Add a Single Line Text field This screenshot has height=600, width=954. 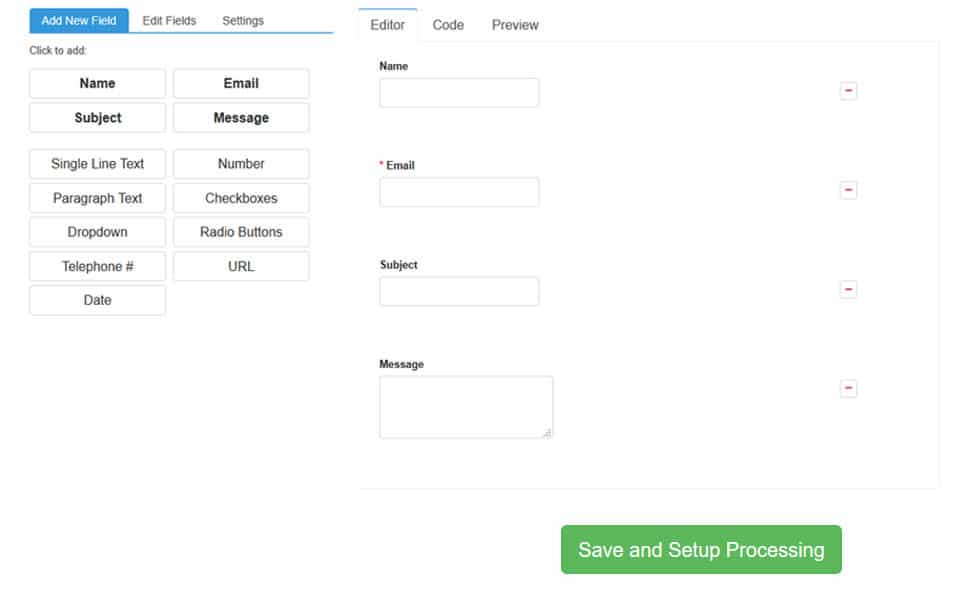(98, 164)
